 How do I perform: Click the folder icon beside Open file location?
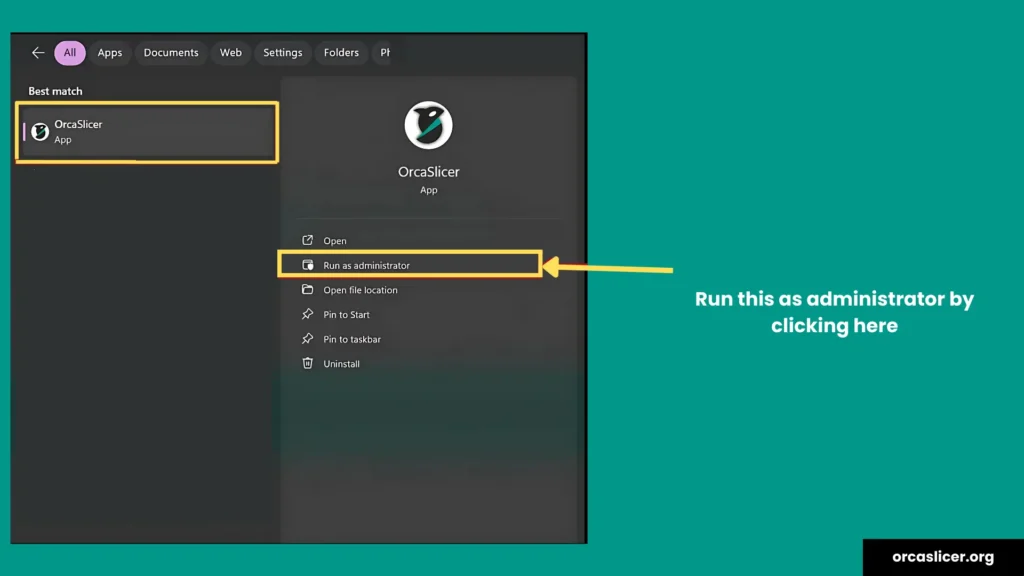pyautogui.click(x=308, y=290)
